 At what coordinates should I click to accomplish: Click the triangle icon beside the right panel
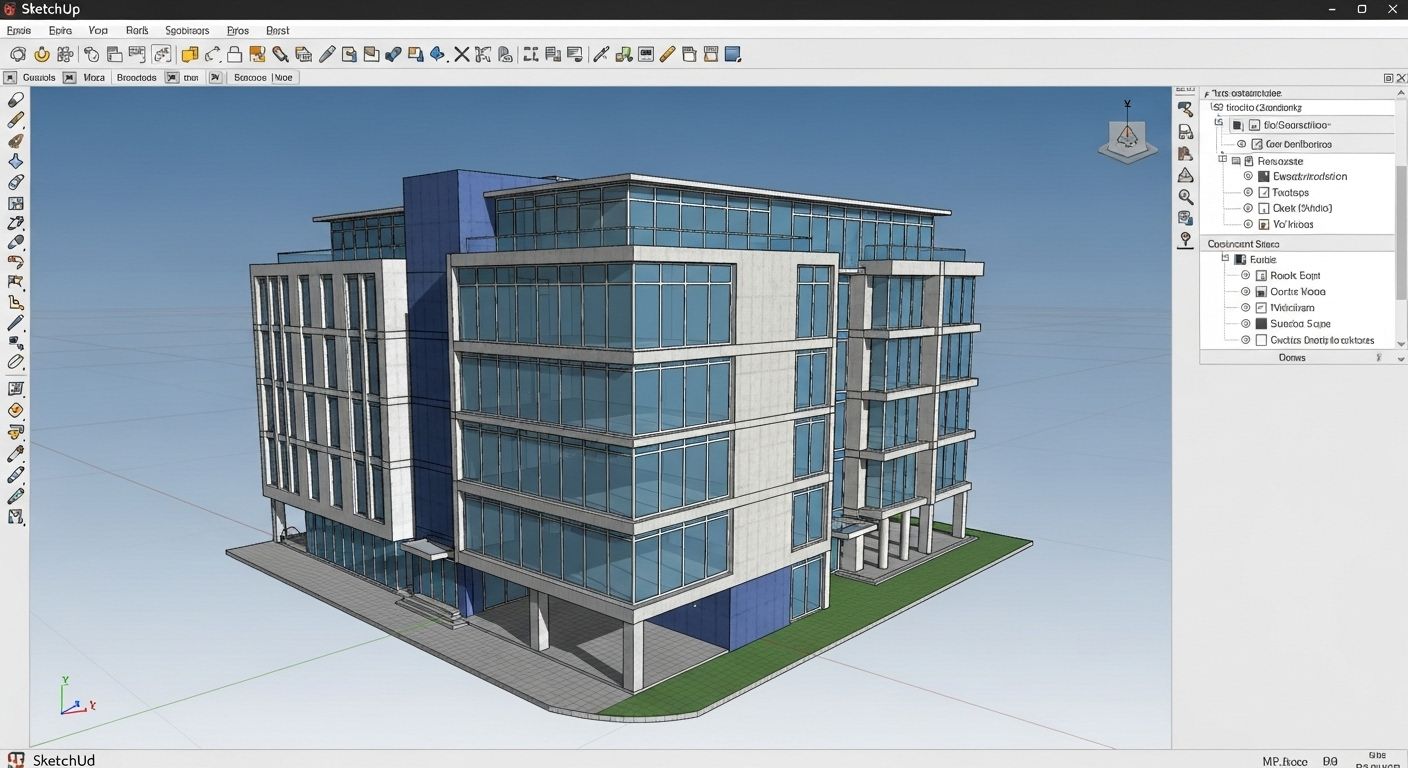click(x=1186, y=175)
